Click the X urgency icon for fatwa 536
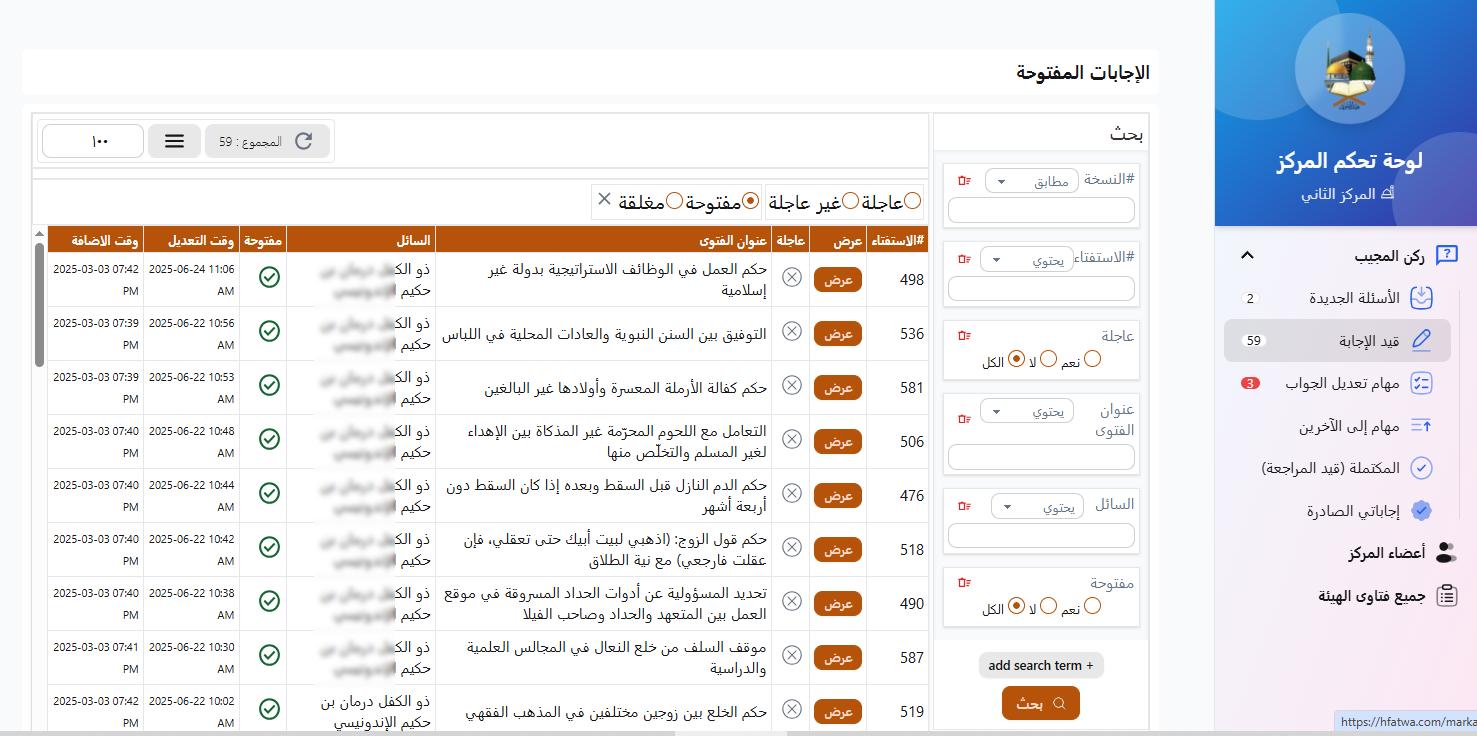The width and height of the screenshot is (1477, 736). click(x=790, y=333)
